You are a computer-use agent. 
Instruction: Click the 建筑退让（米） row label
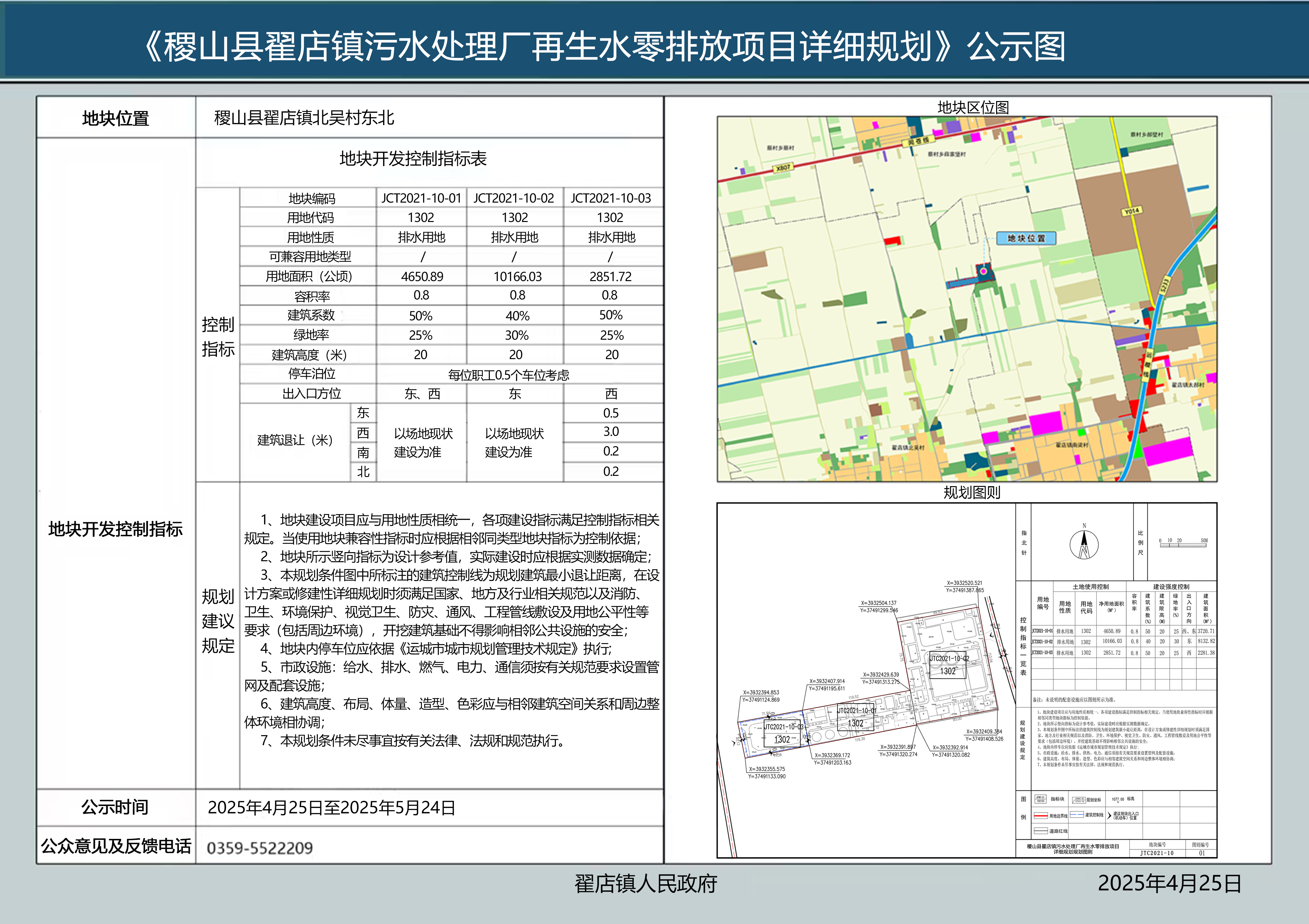click(x=295, y=440)
